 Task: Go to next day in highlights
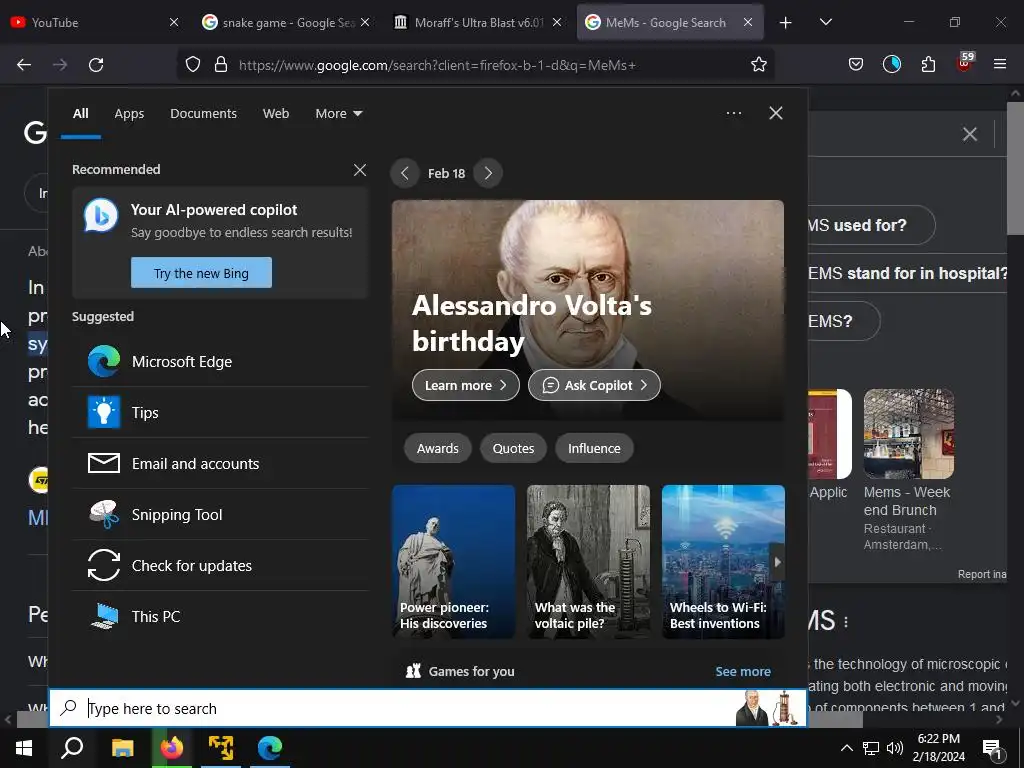[488, 173]
